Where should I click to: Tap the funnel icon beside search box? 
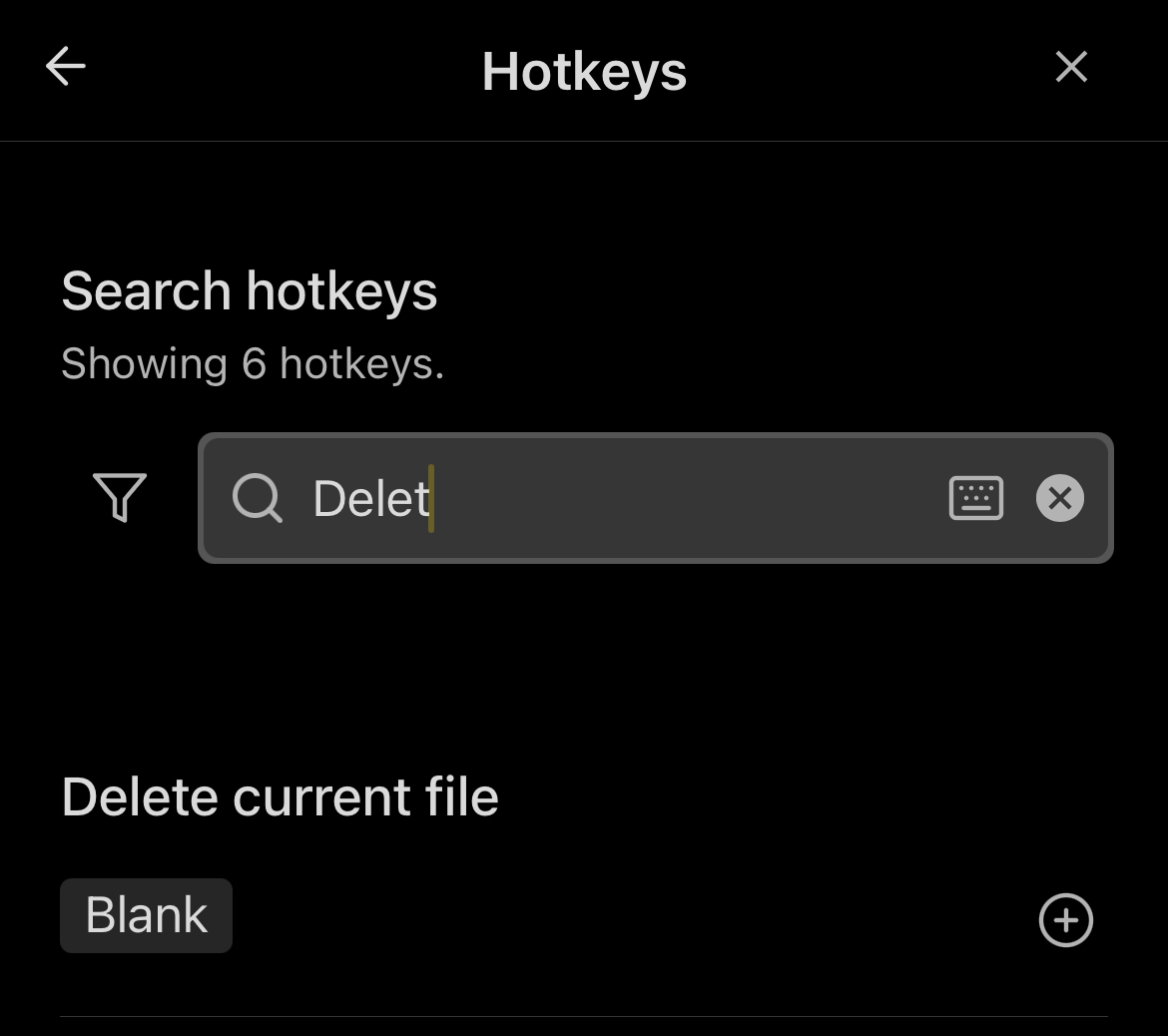pyautogui.click(x=120, y=497)
